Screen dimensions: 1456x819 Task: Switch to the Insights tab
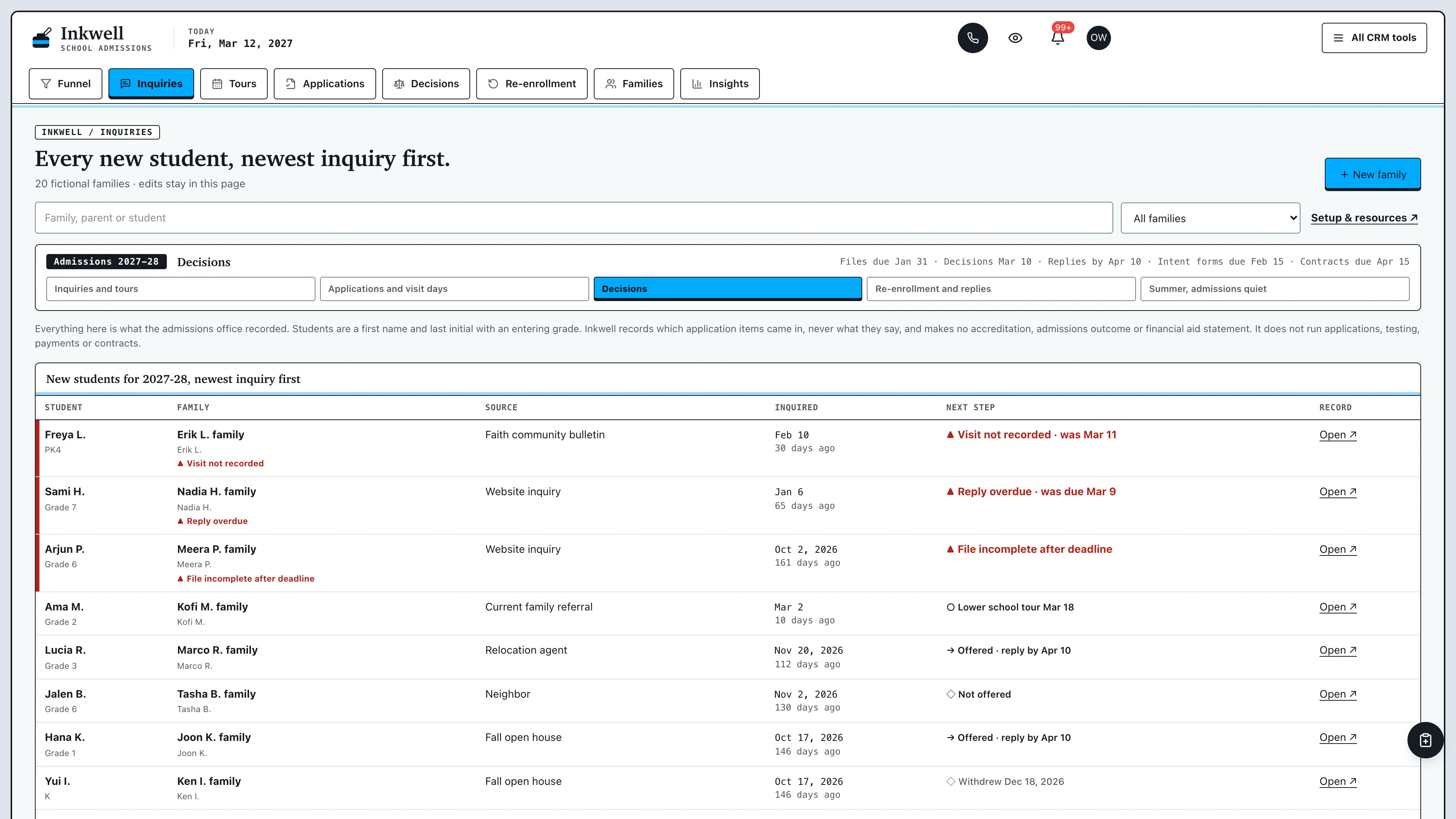point(720,84)
